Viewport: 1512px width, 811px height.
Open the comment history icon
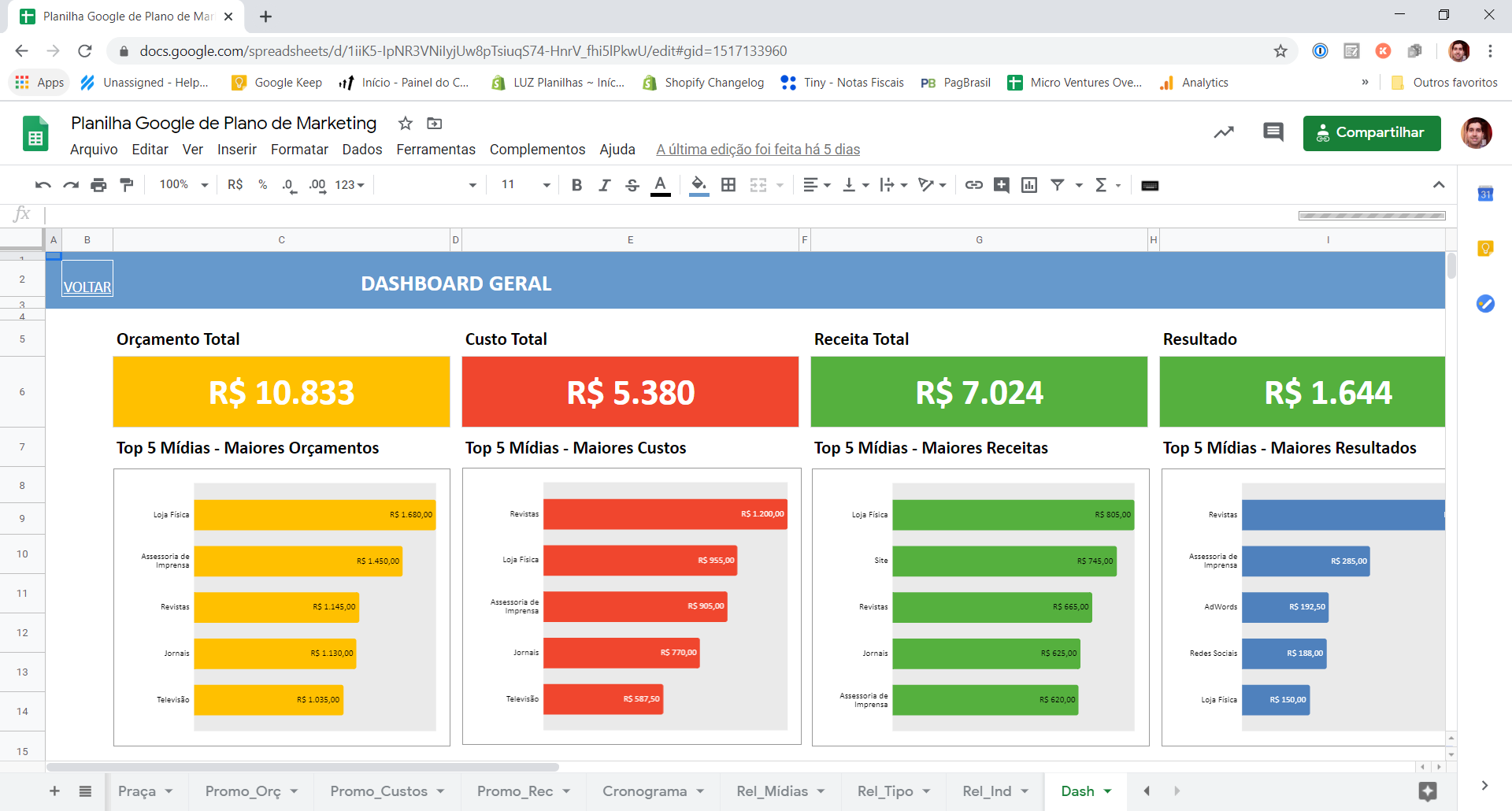point(1273,132)
